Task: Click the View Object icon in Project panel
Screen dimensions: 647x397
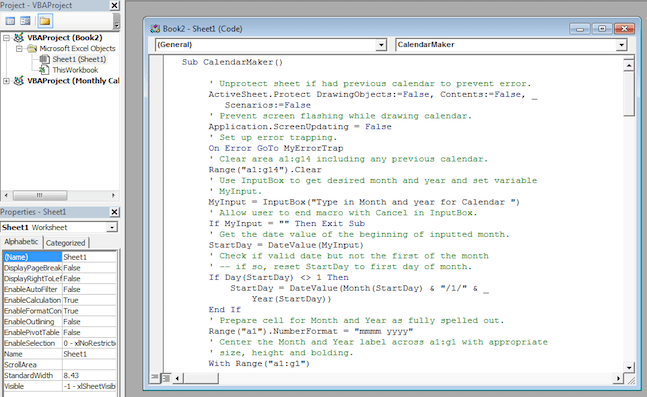Action: 25,21
